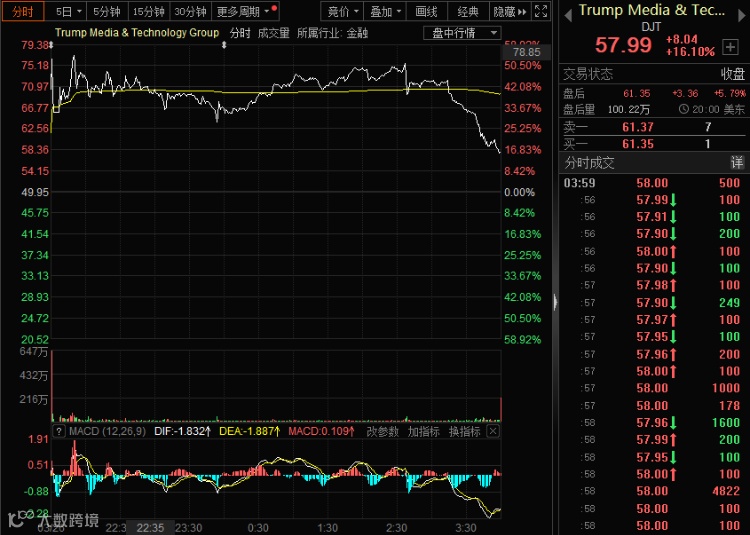Click the 成交量 label in chart header

274,33
